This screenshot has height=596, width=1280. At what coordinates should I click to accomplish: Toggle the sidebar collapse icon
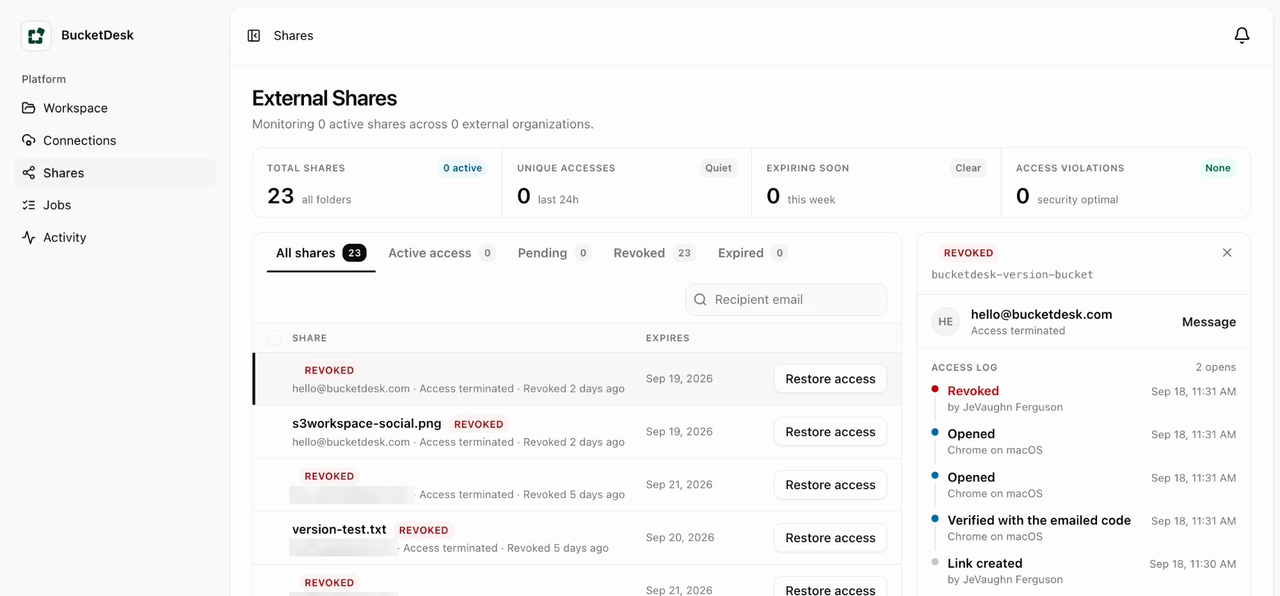pos(254,36)
